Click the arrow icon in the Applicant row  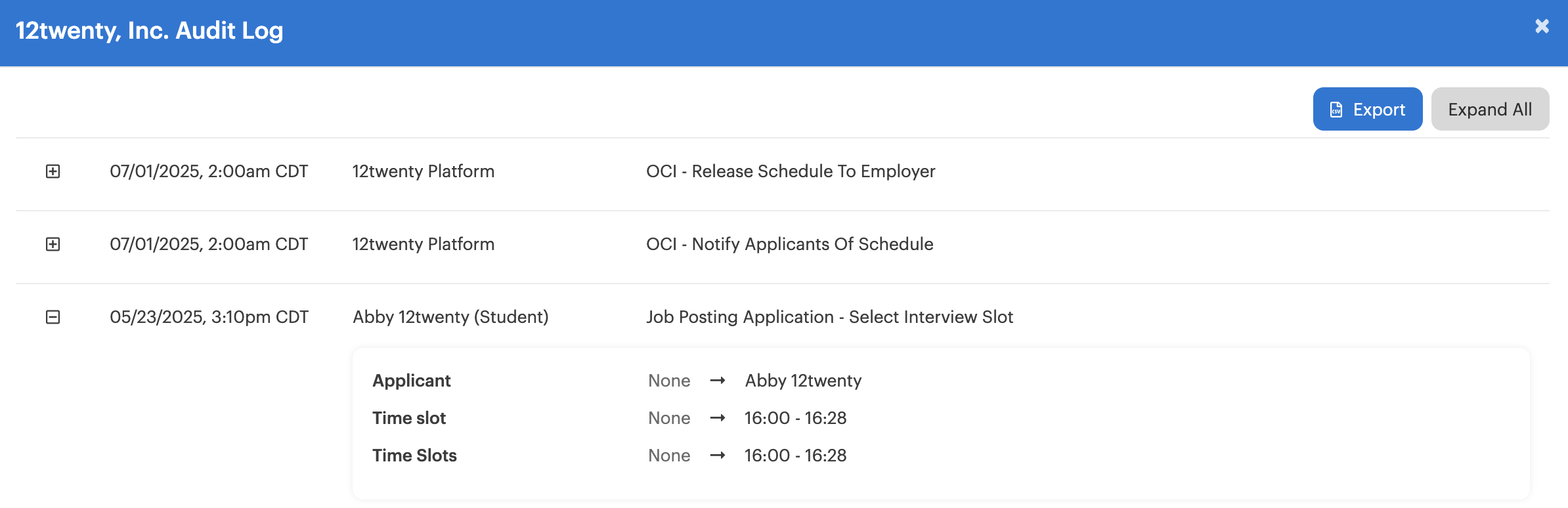718,381
